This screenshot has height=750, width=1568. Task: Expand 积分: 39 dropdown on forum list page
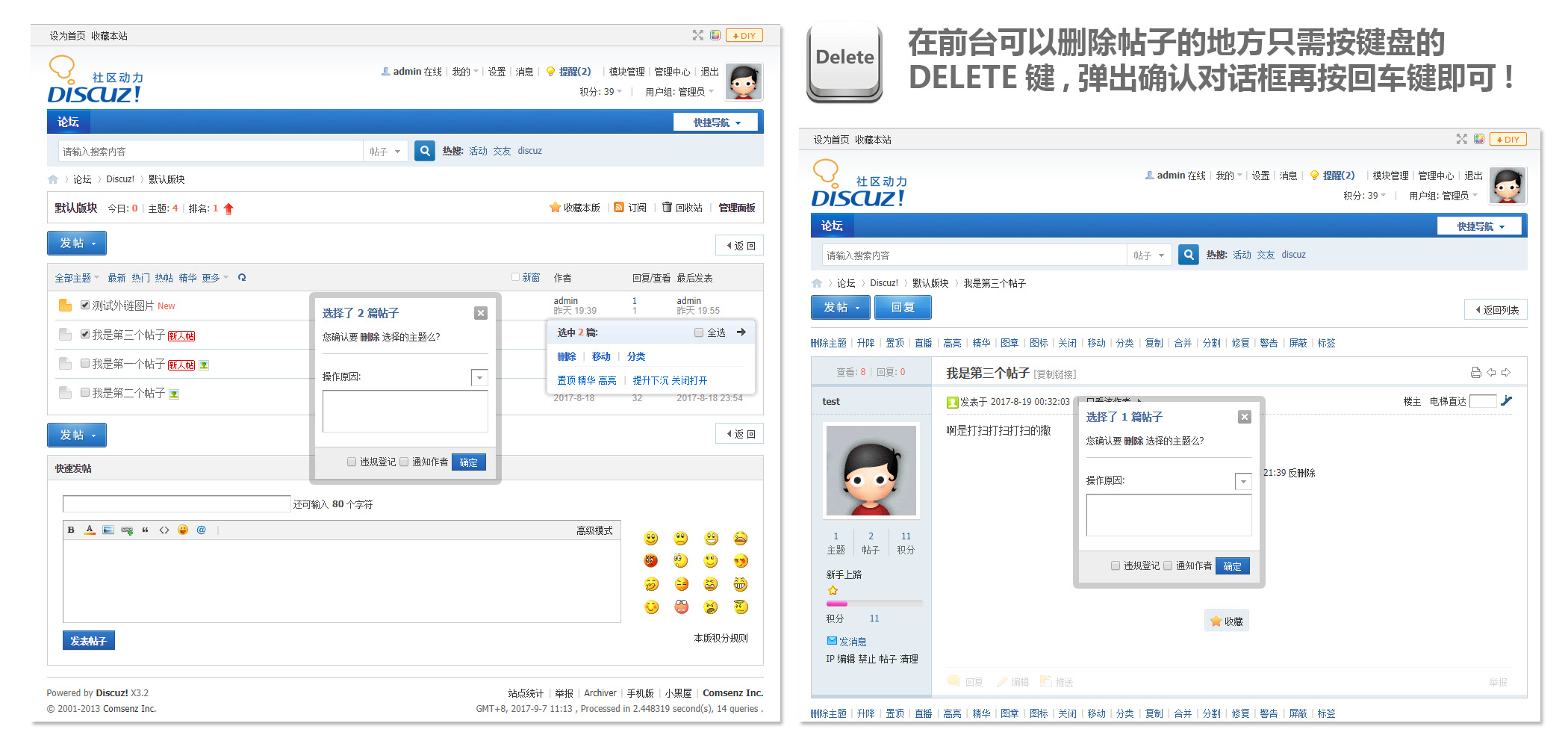601,92
